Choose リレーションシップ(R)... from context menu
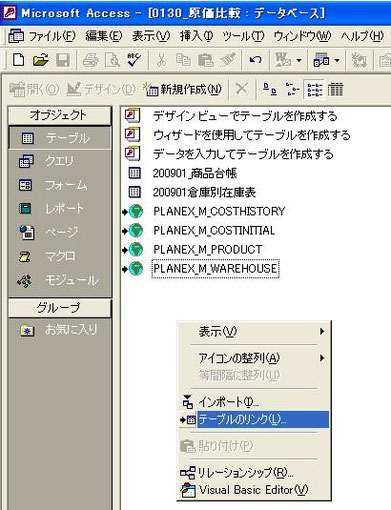The height and width of the screenshot is (510, 391). pos(254,472)
